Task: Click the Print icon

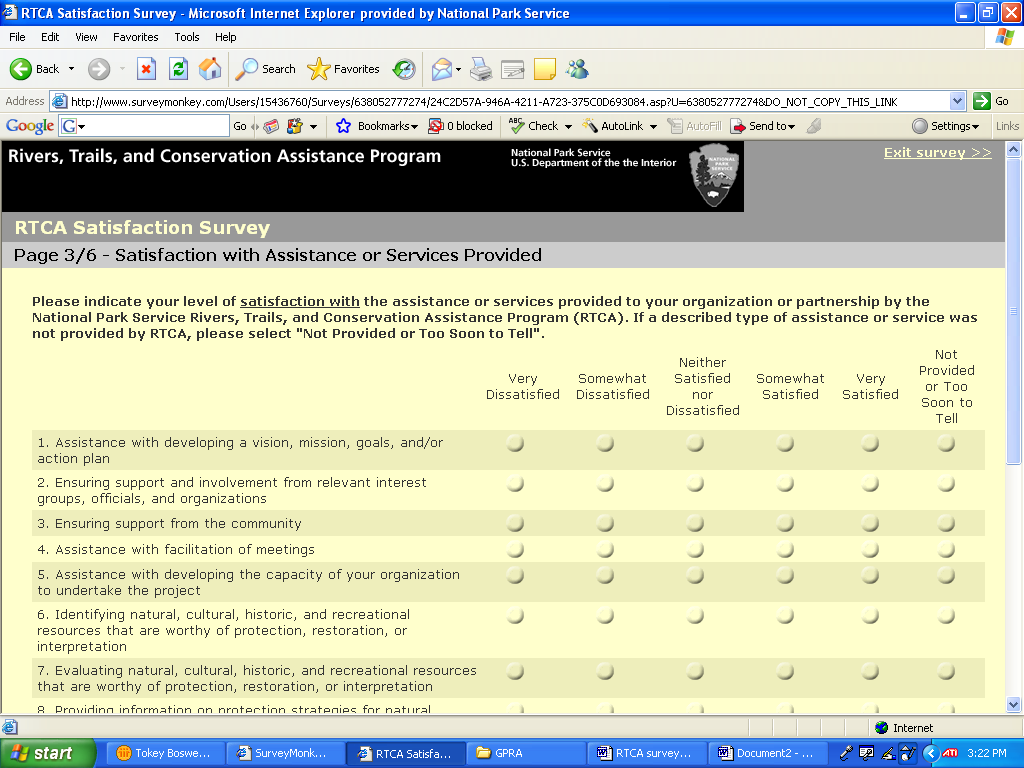Action: click(481, 69)
